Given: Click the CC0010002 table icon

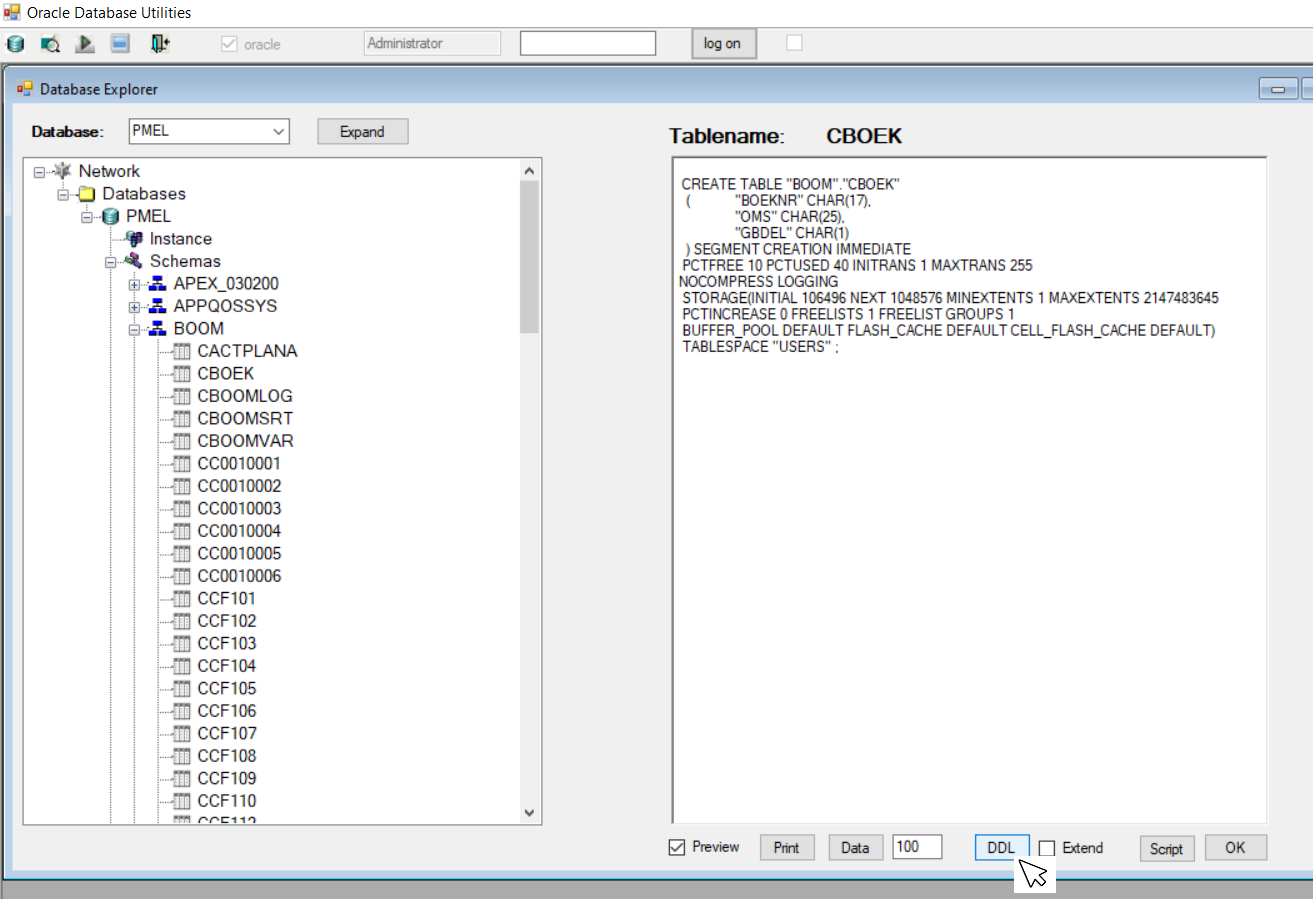Looking at the screenshot, I should (182, 486).
